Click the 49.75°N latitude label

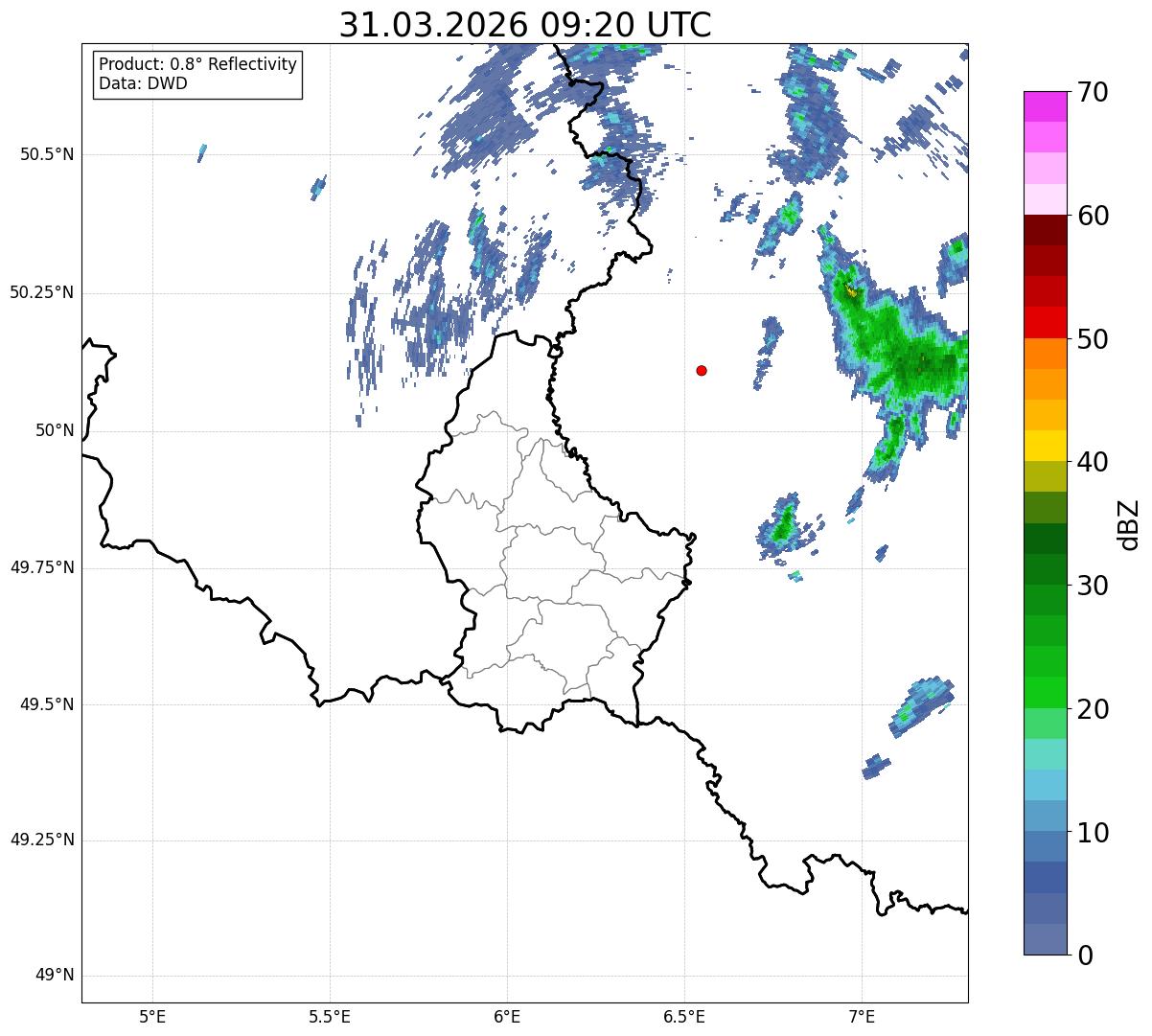click(x=42, y=567)
